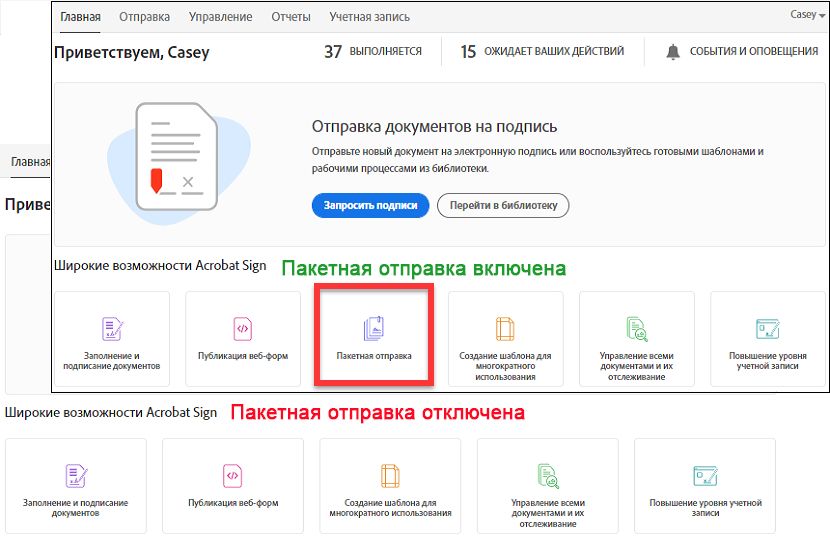Screen dimensions: 830x538
Task: Click Заполнение и подписание icon in top window
Action: click(x=112, y=328)
